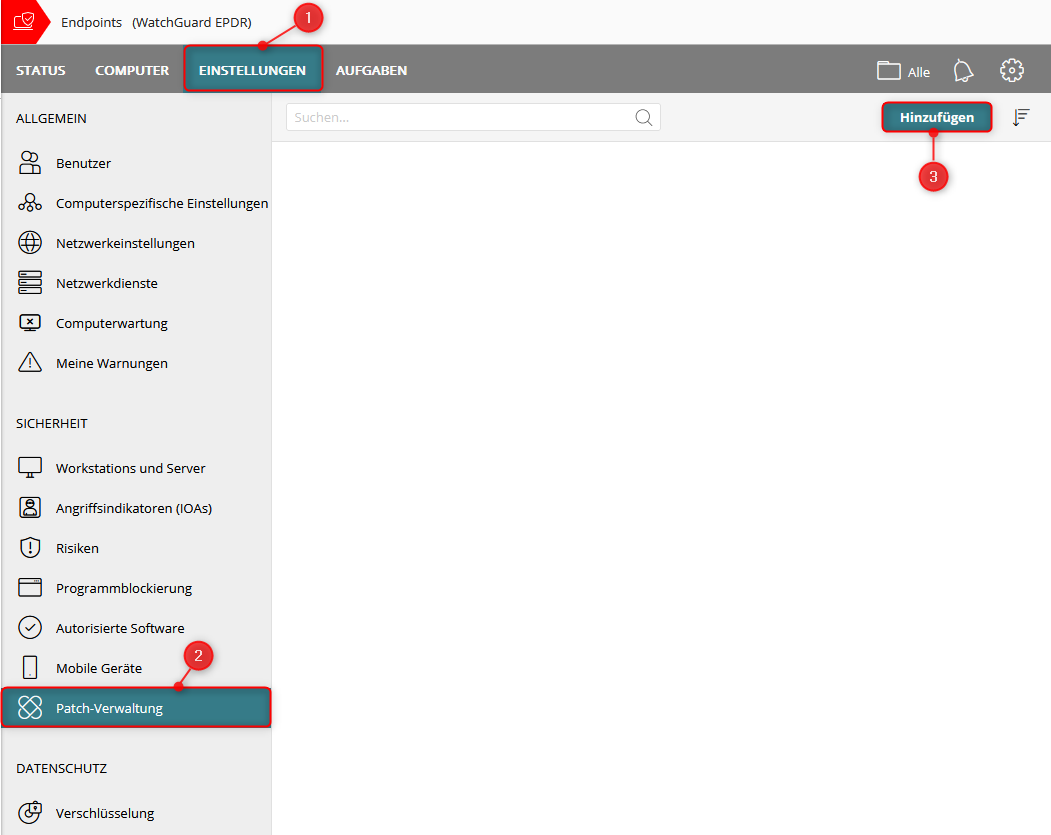Open Verschlüsselung settings entry

click(x=105, y=813)
